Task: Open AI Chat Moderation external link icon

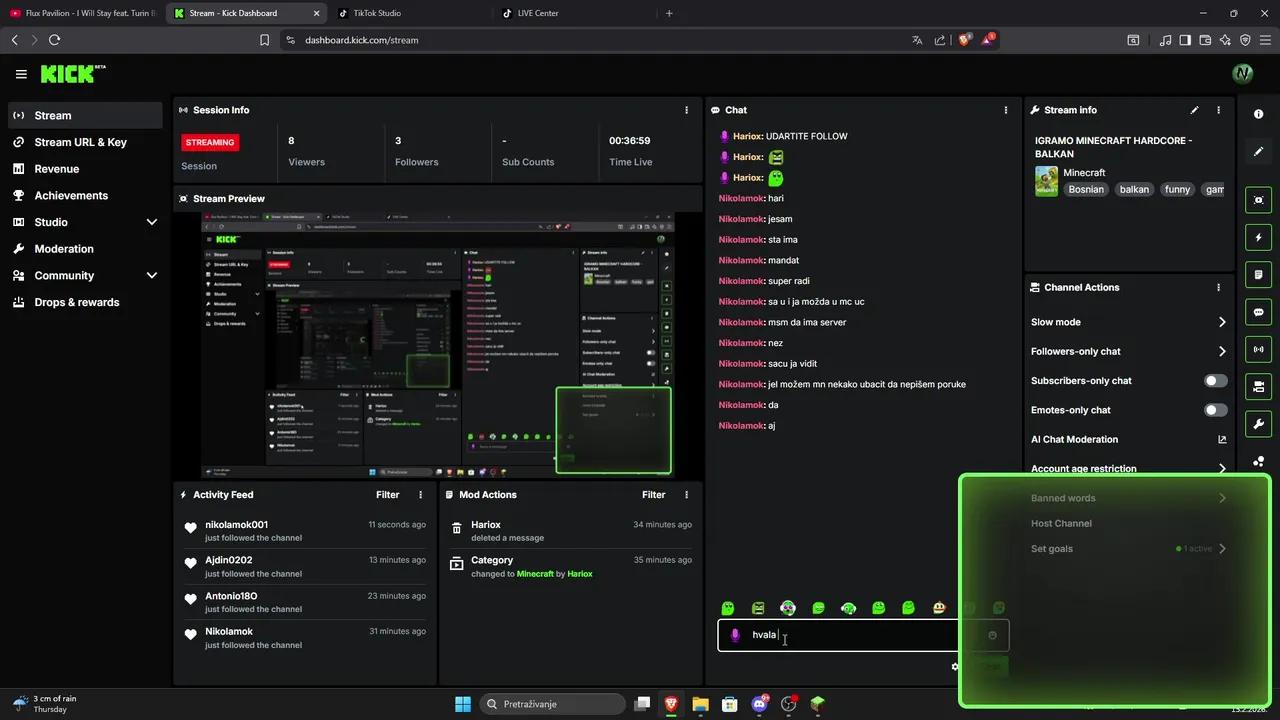Action: pos(1222,439)
